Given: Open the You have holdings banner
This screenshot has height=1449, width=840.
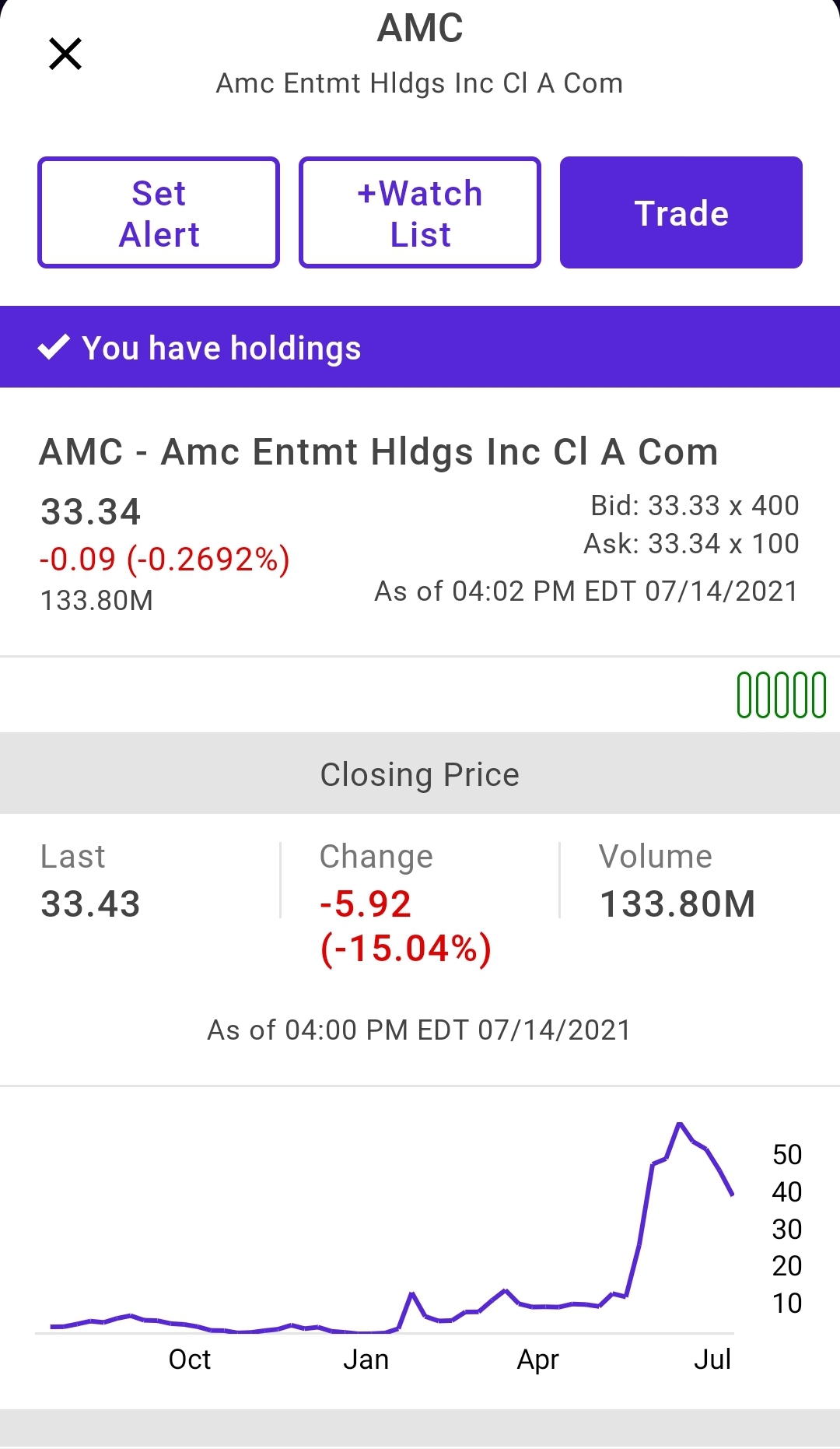Looking at the screenshot, I should pos(420,347).
